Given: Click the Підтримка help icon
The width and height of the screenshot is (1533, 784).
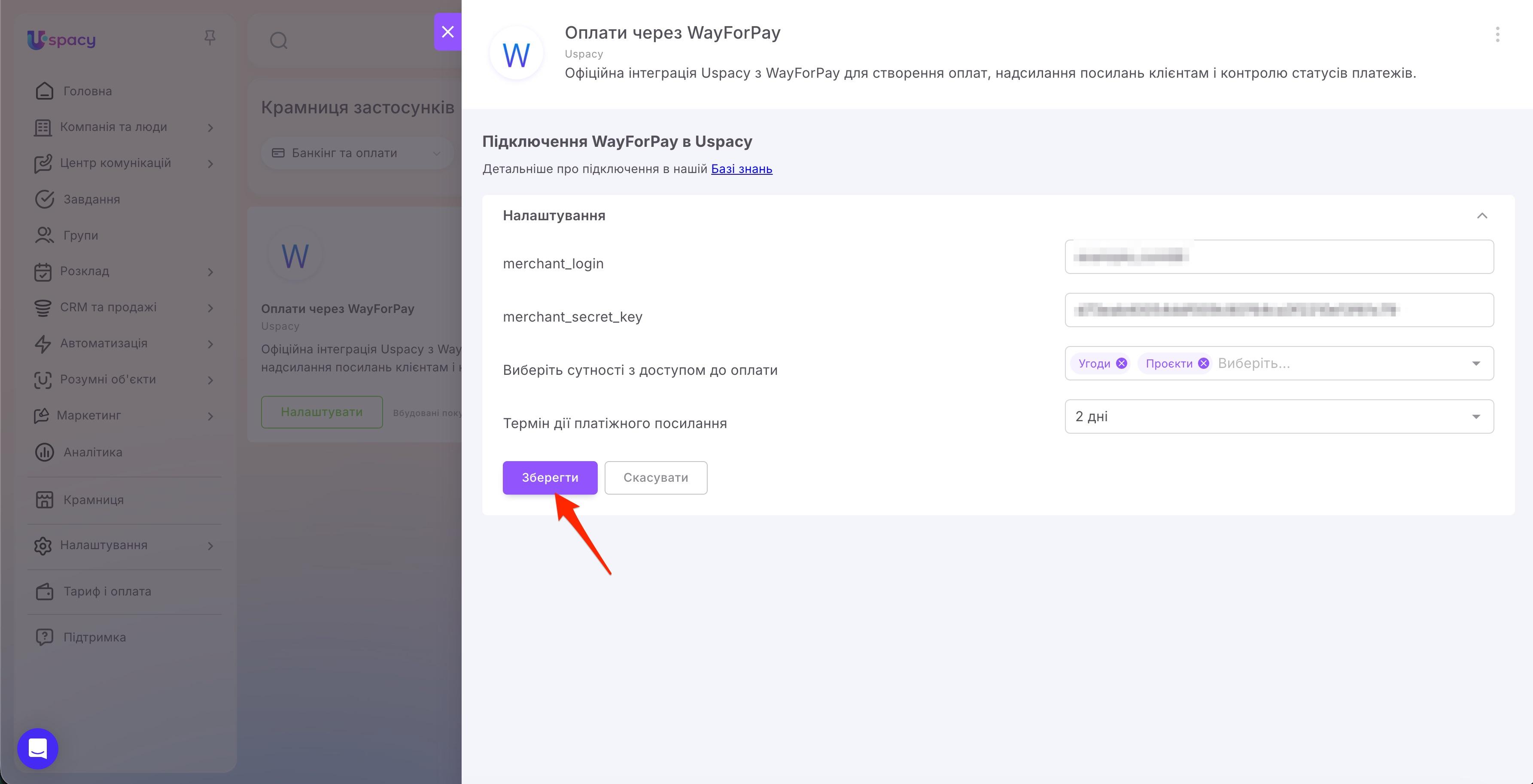Looking at the screenshot, I should (x=44, y=637).
